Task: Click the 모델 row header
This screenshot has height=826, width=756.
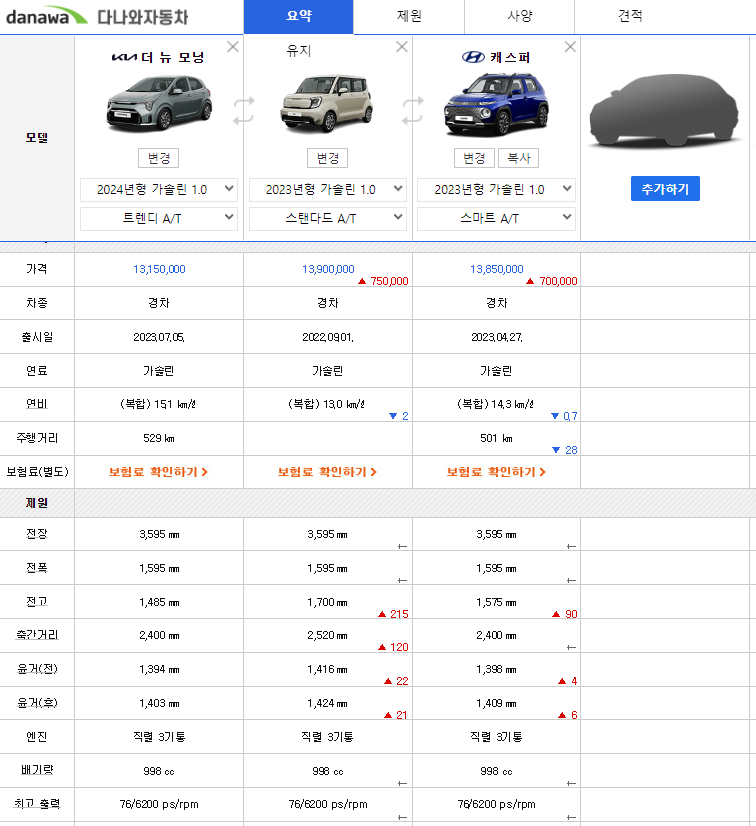Action: pos(37,137)
